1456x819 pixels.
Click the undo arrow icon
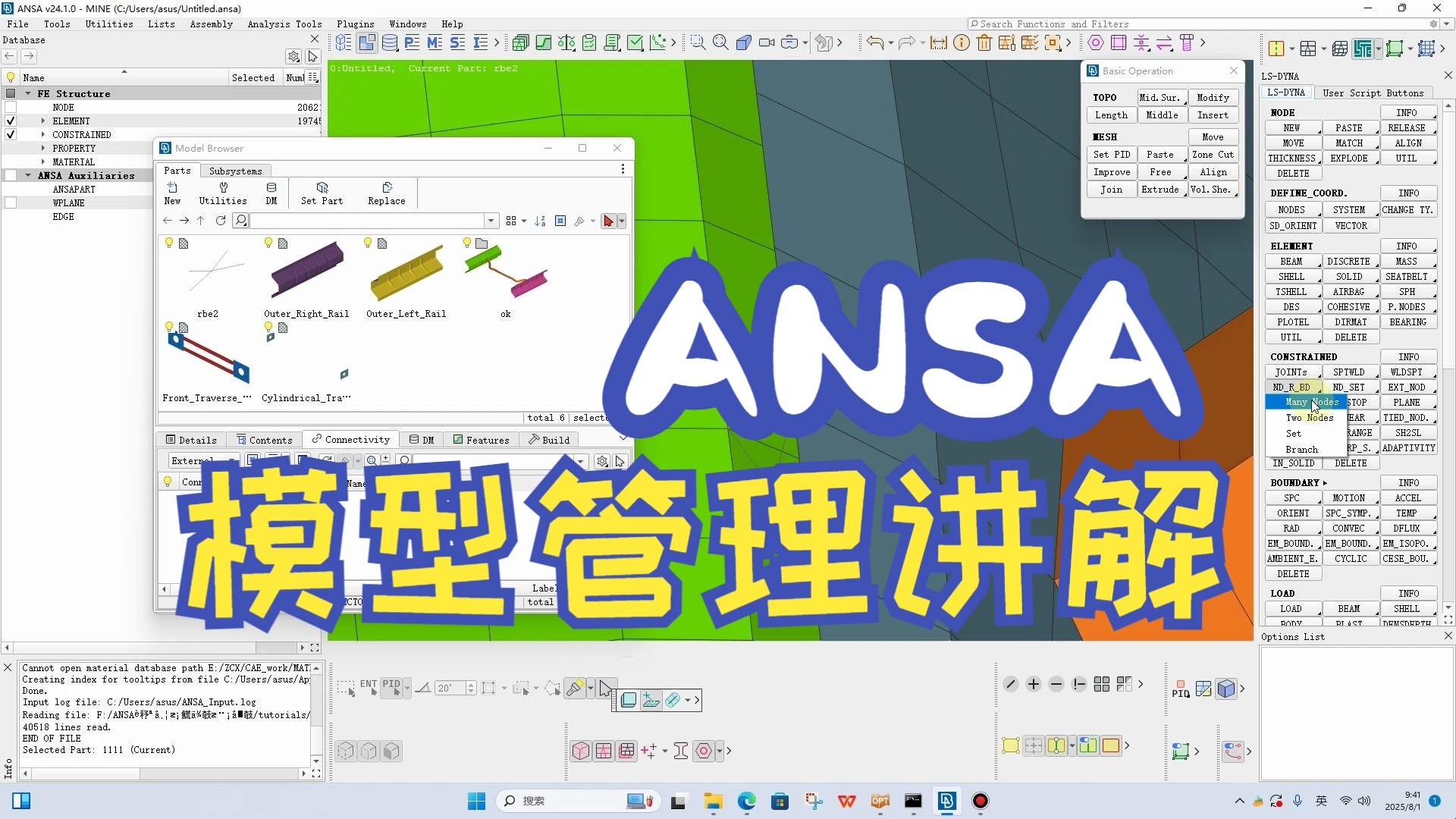pos(874,43)
